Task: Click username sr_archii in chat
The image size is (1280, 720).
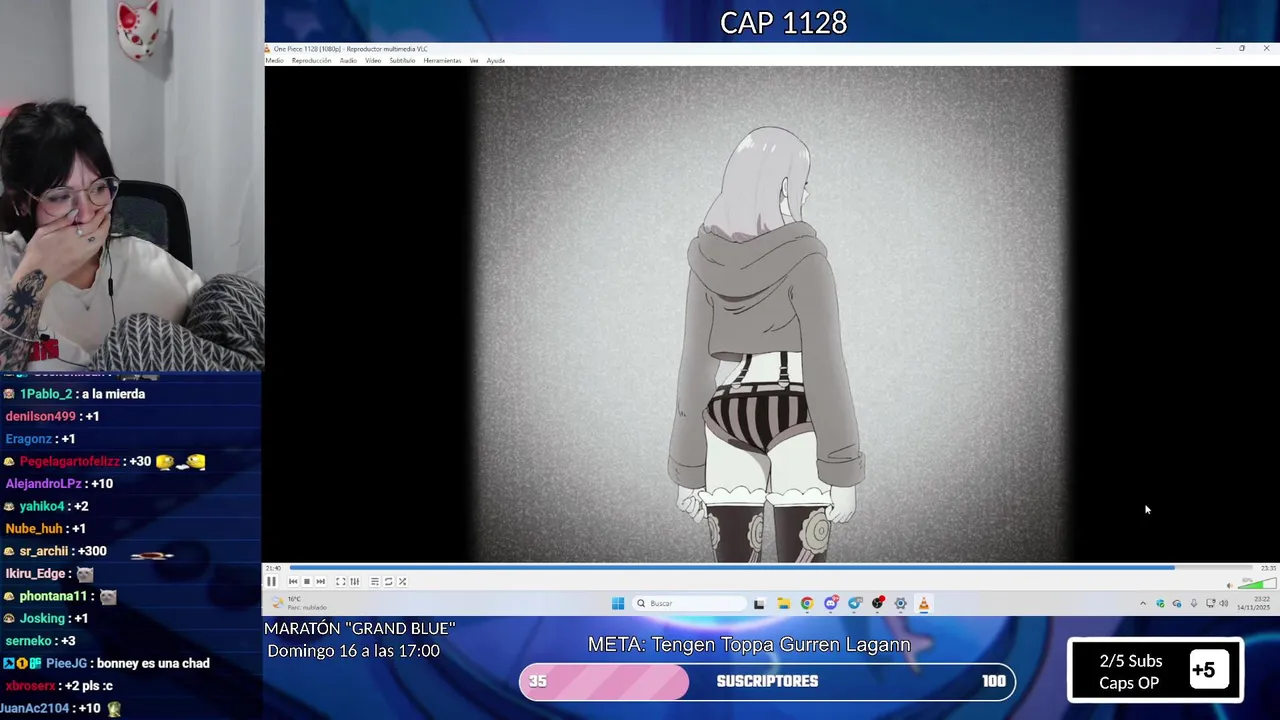Action: (x=44, y=551)
